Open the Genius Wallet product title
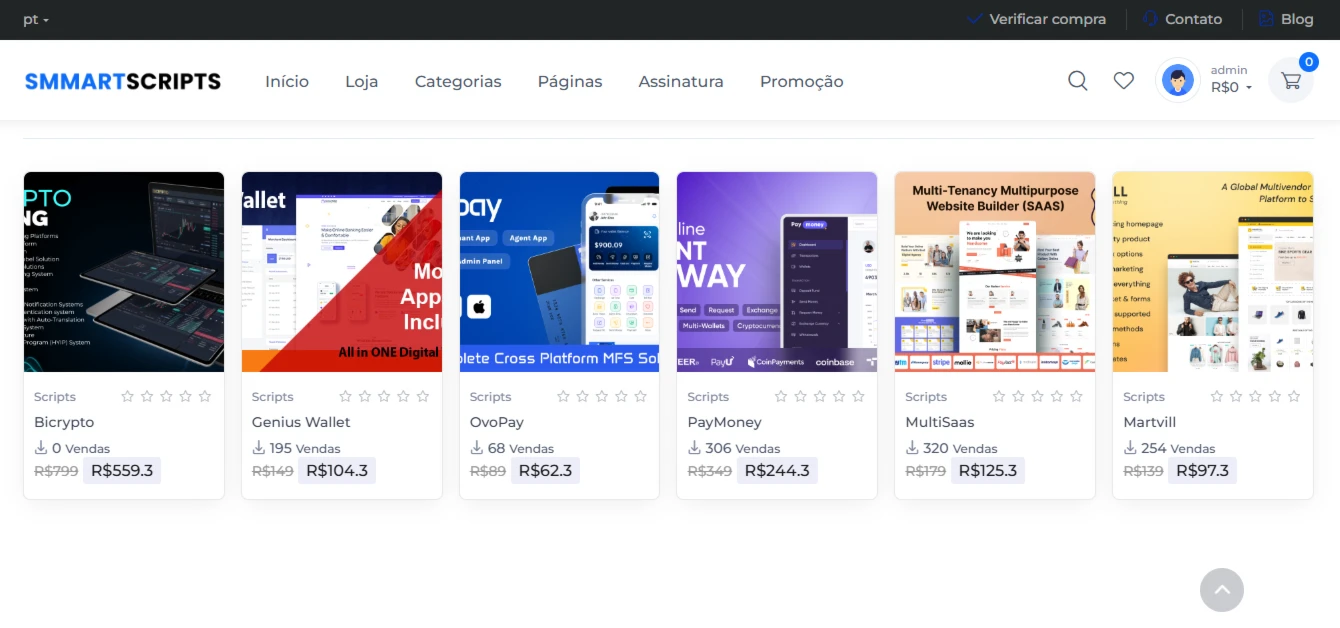This screenshot has width=1340, height=628. tap(301, 422)
